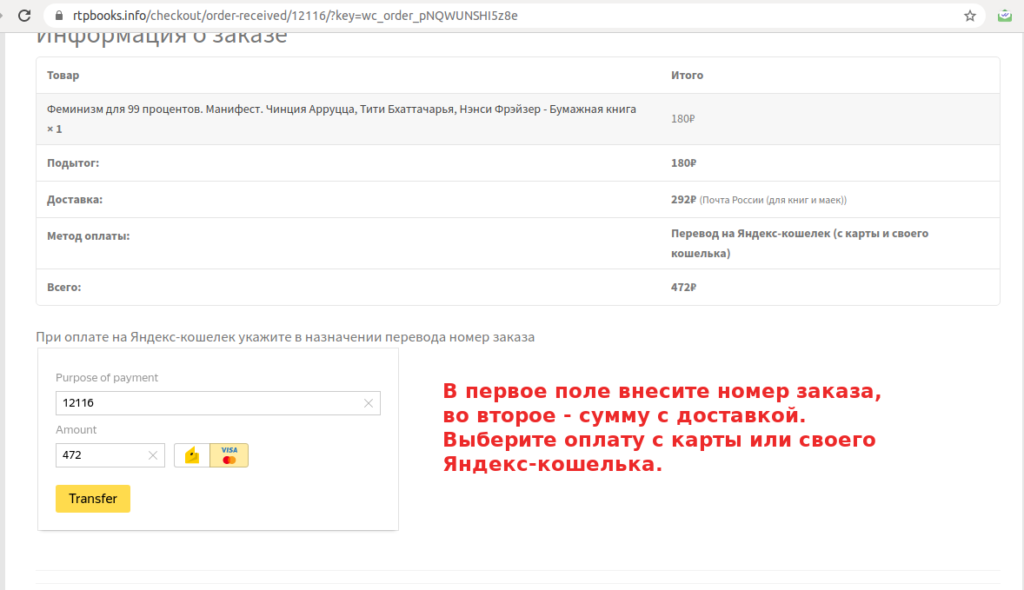Click the Метод оплаты label
The width and height of the screenshot is (1024, 590).
88,237
